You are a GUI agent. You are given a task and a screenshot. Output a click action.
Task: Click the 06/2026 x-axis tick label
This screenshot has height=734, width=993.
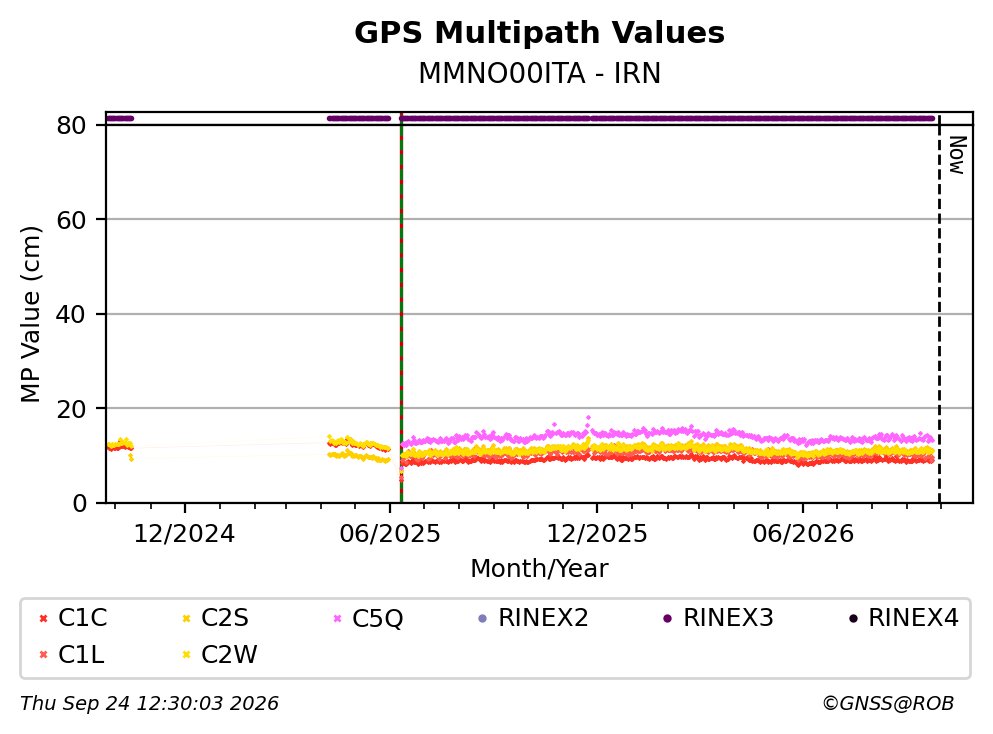(x=803, y=534)
